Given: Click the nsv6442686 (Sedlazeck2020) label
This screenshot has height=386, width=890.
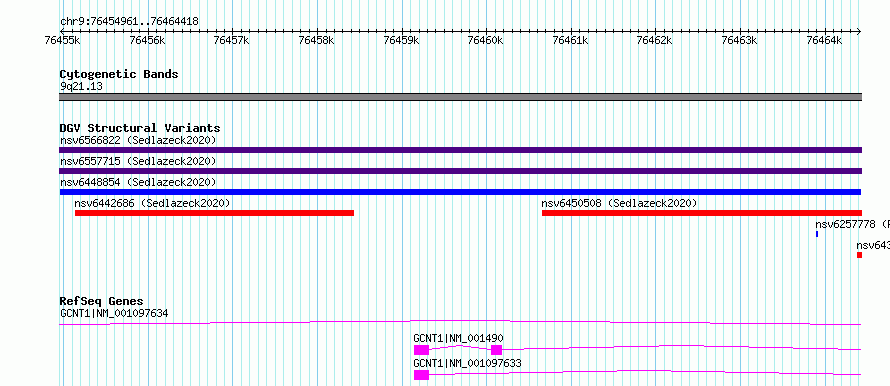Looking at the screenshot, I should (x=152, y=203).
